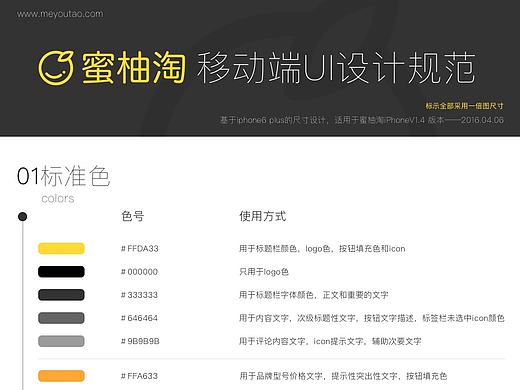Select the dark gray 333333 swatch

[x=61, y=295]
